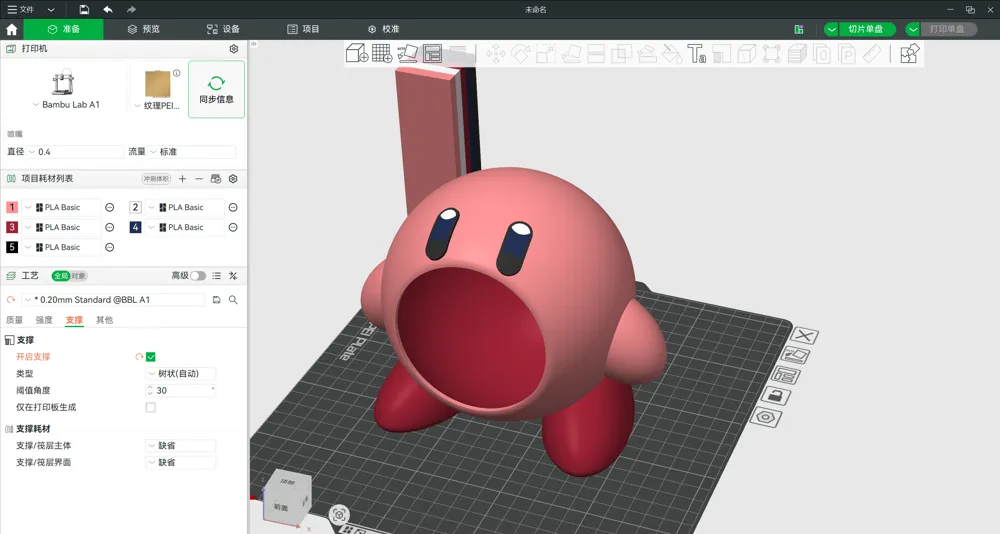Open the 流量 标准 dropdown

[x=192, y=152]
